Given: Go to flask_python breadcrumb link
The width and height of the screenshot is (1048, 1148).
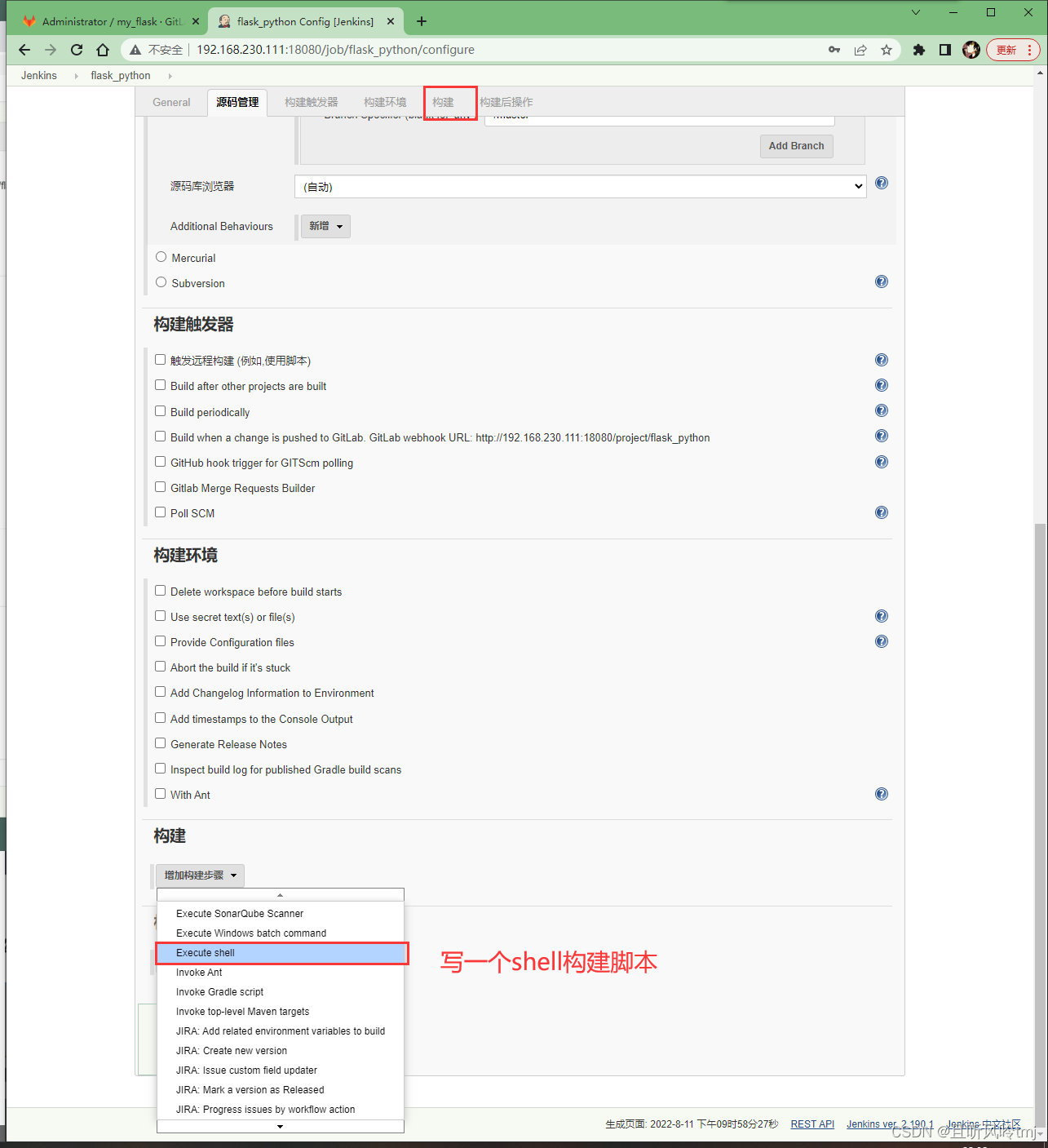Looking at the screenshot, I should pyautogui.click(x=121, y=76).
